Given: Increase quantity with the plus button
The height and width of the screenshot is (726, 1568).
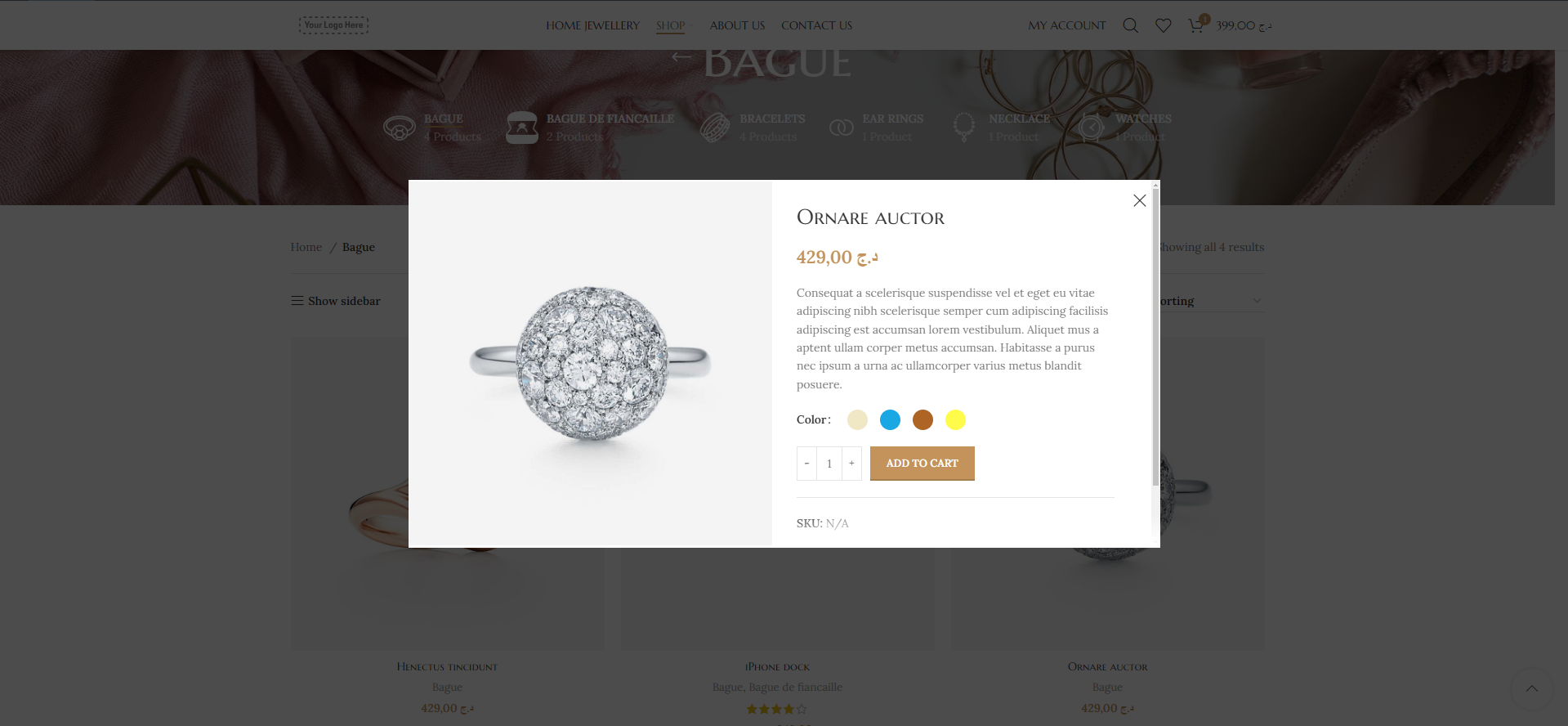Looking at the screenshot, I should tap(851, 464).
